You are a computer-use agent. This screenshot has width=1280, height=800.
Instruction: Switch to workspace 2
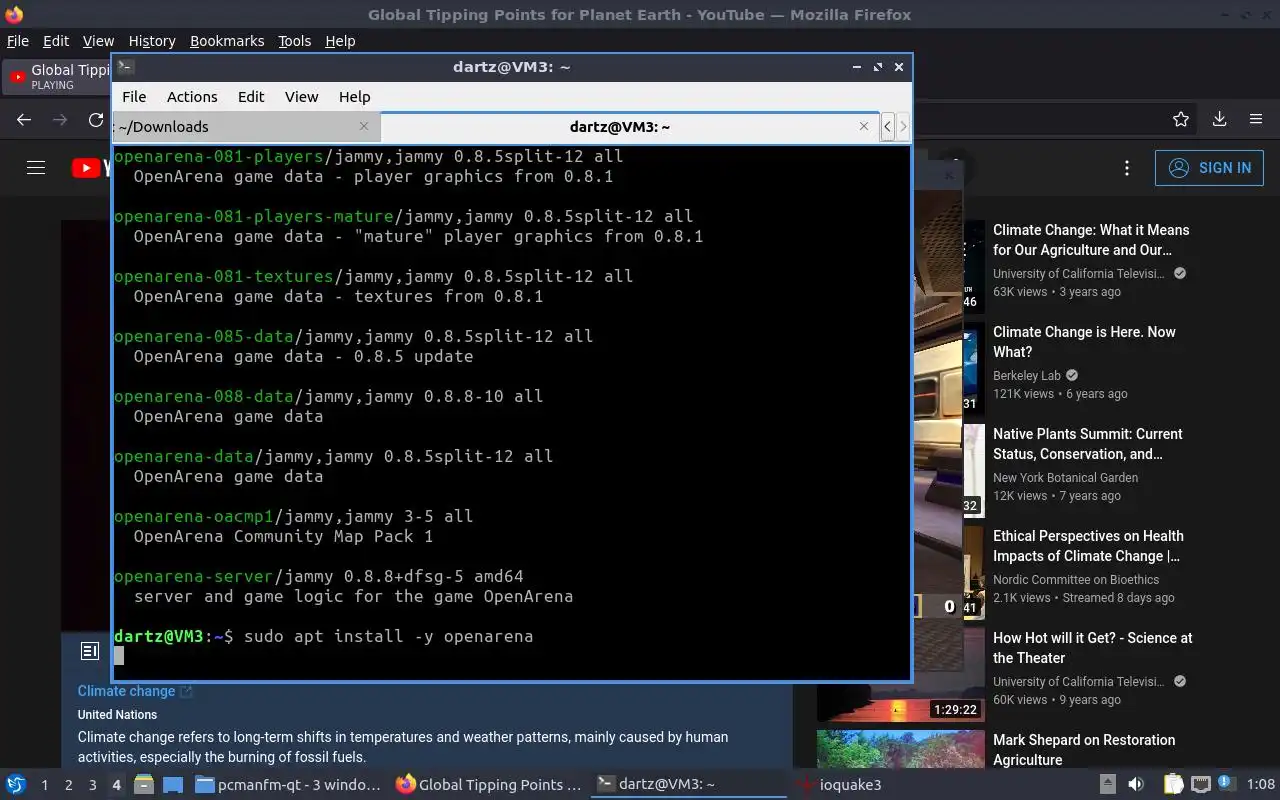click(x=68, y=785)
